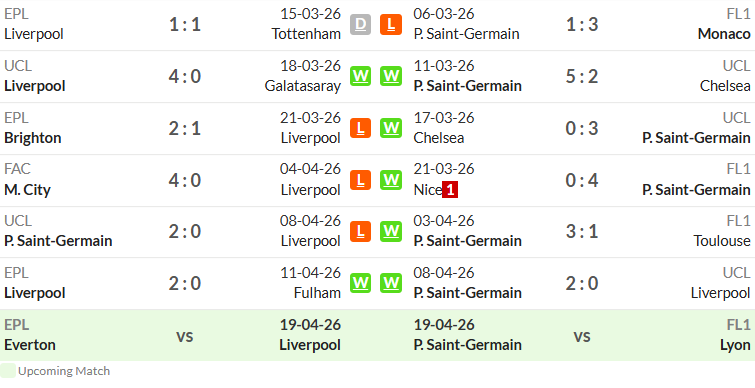755x388 pixels.
Task: Open the 1 : 3 P. Saint-Germain vs Monaco score
Action: [x=582, y=24]
